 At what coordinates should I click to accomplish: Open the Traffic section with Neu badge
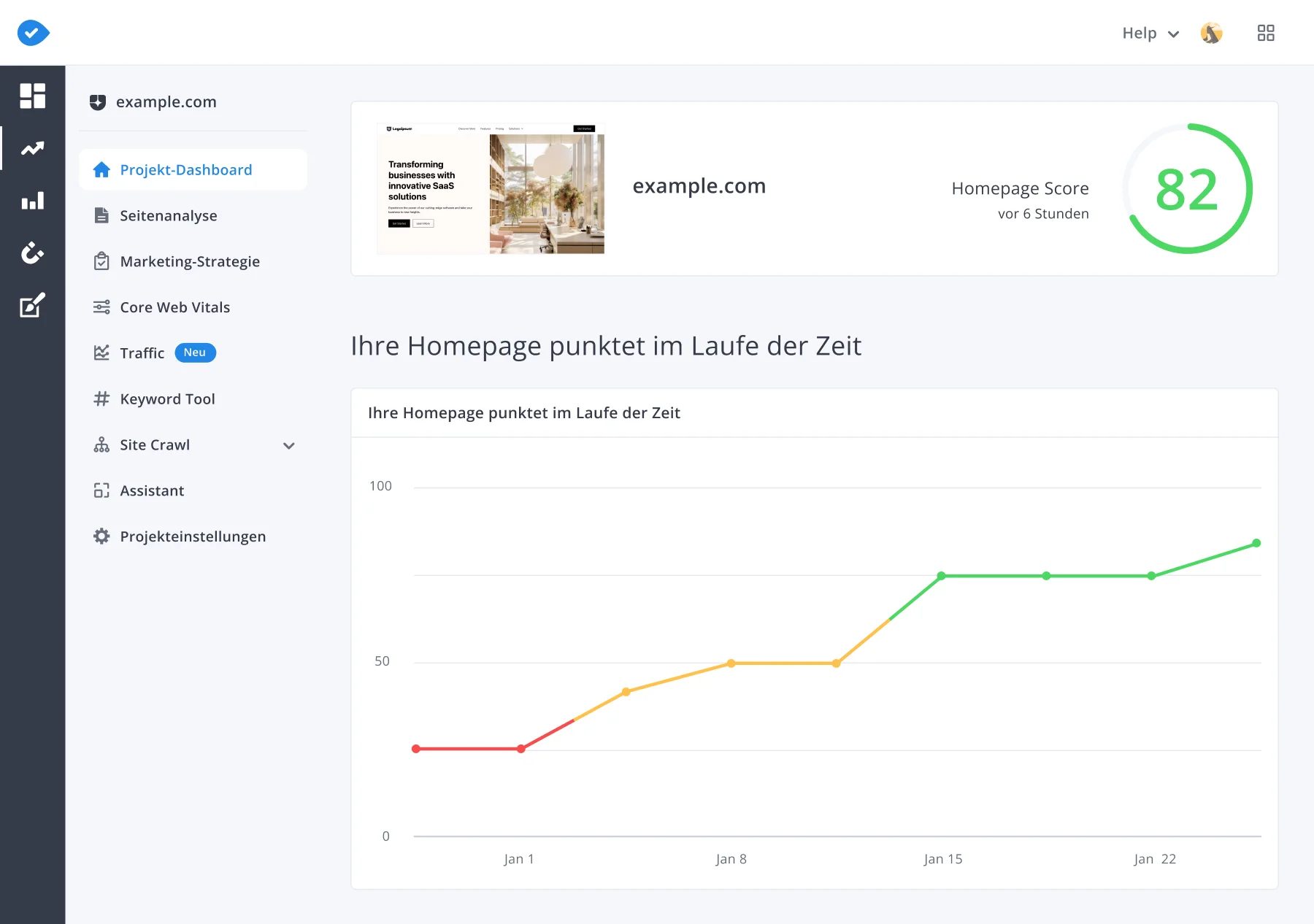(143, 353)
